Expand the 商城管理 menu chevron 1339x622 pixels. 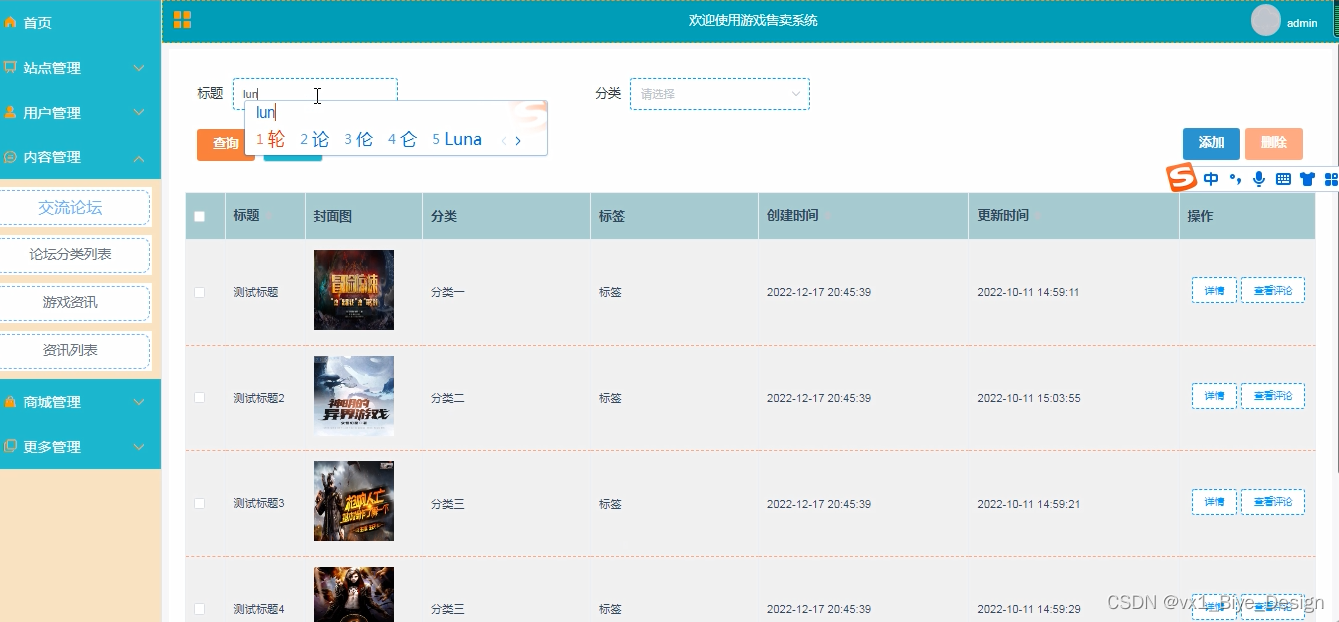tap(139, 402)
